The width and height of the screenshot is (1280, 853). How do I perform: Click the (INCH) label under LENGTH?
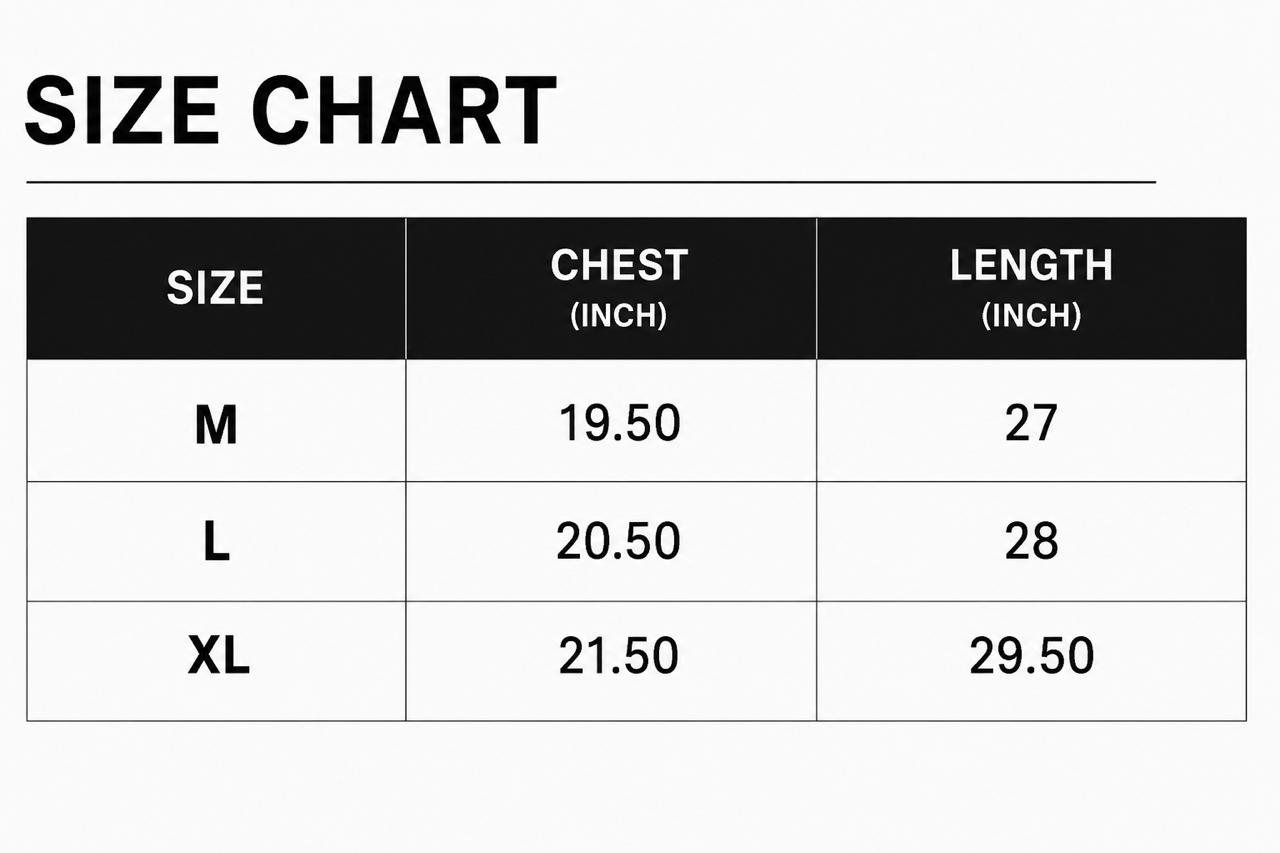(1031, 316)
